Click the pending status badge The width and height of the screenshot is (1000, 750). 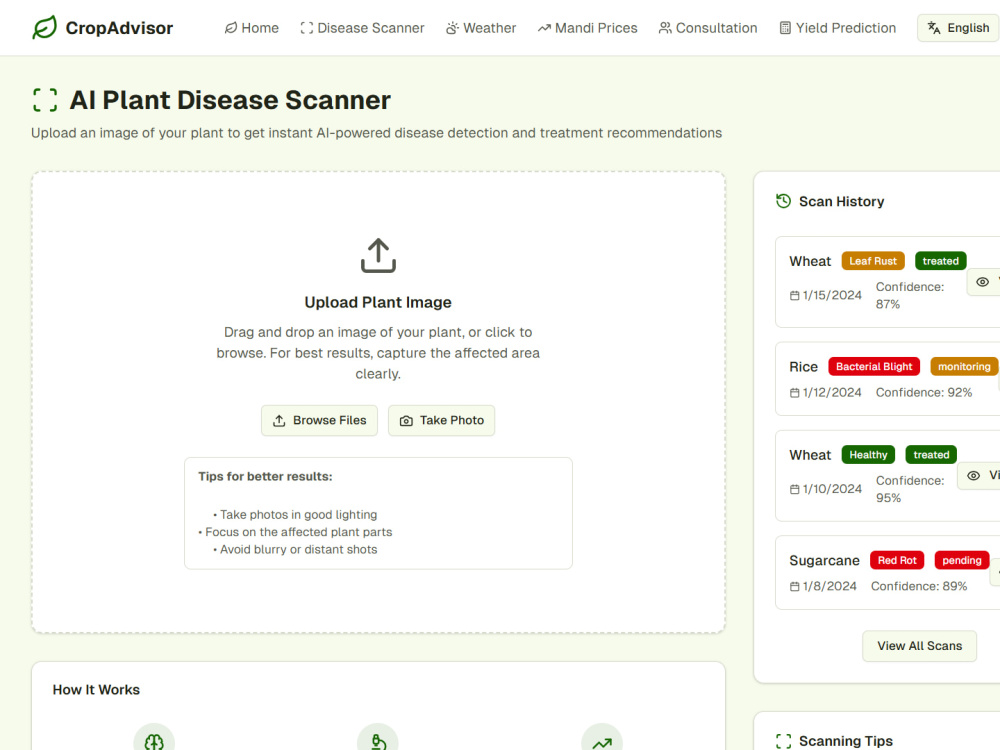coord(962,561)
